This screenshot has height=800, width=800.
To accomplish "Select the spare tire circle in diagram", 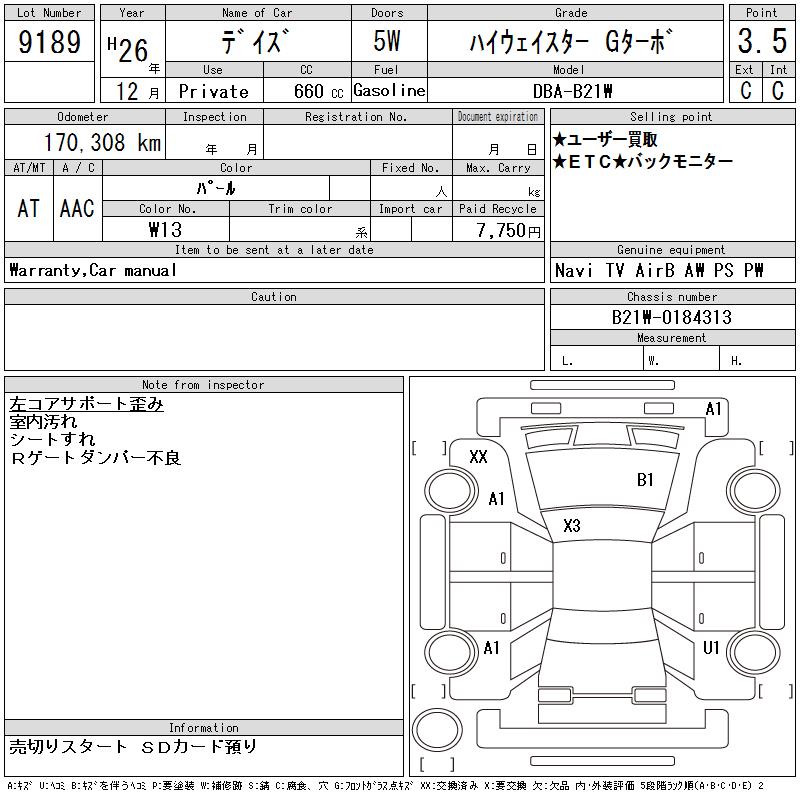I will pos(437,730).
